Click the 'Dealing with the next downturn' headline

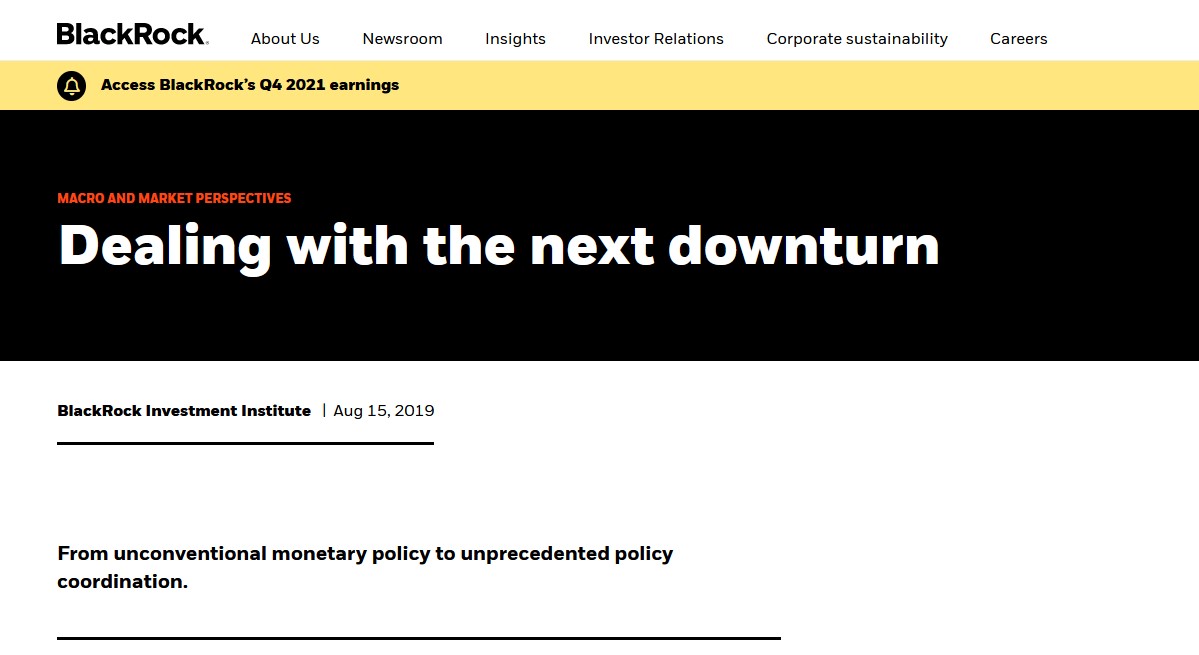[x=498, y=245]
